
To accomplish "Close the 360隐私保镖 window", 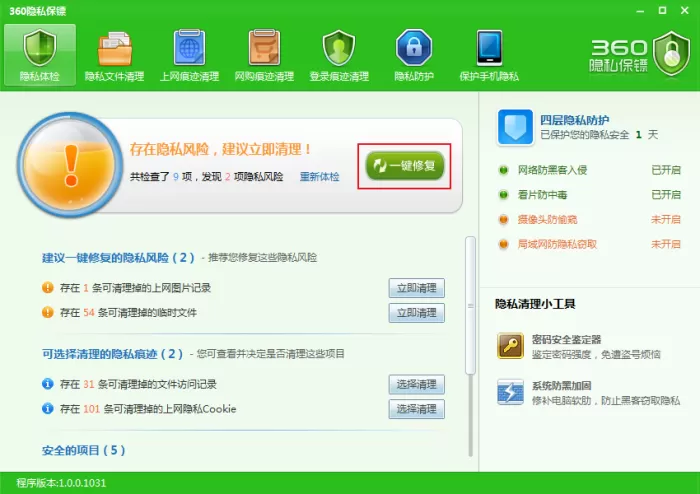I will [x=684, y=10].
